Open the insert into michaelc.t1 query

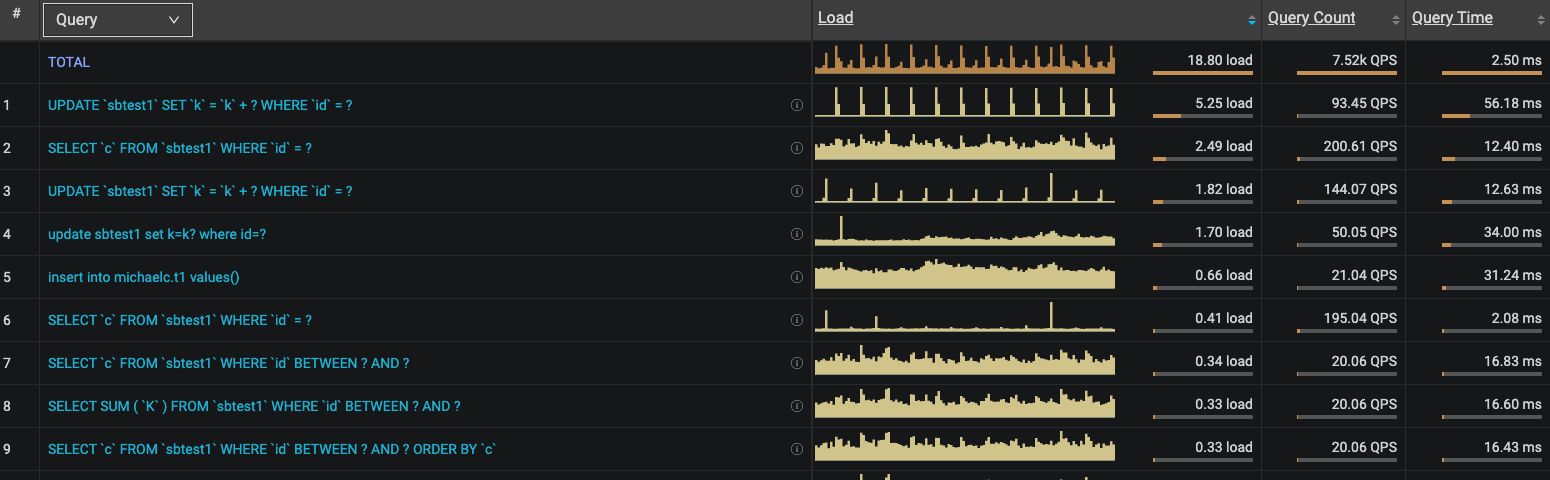(x=144, y=277)
